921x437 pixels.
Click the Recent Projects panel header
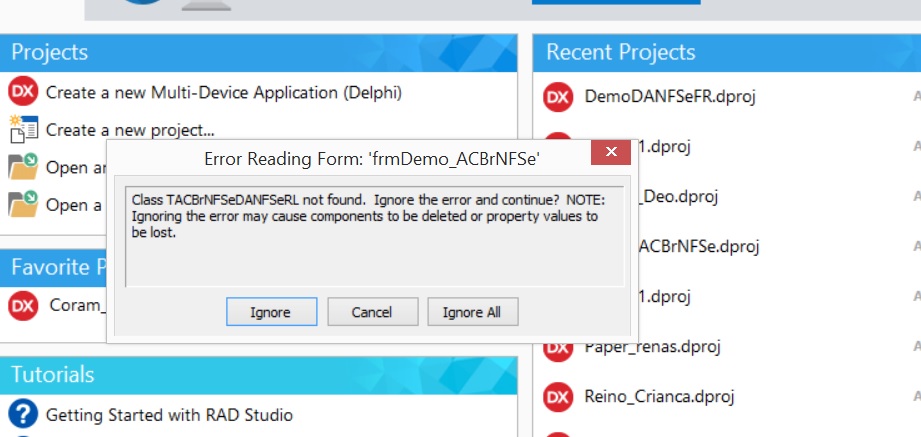click(727, 53)
